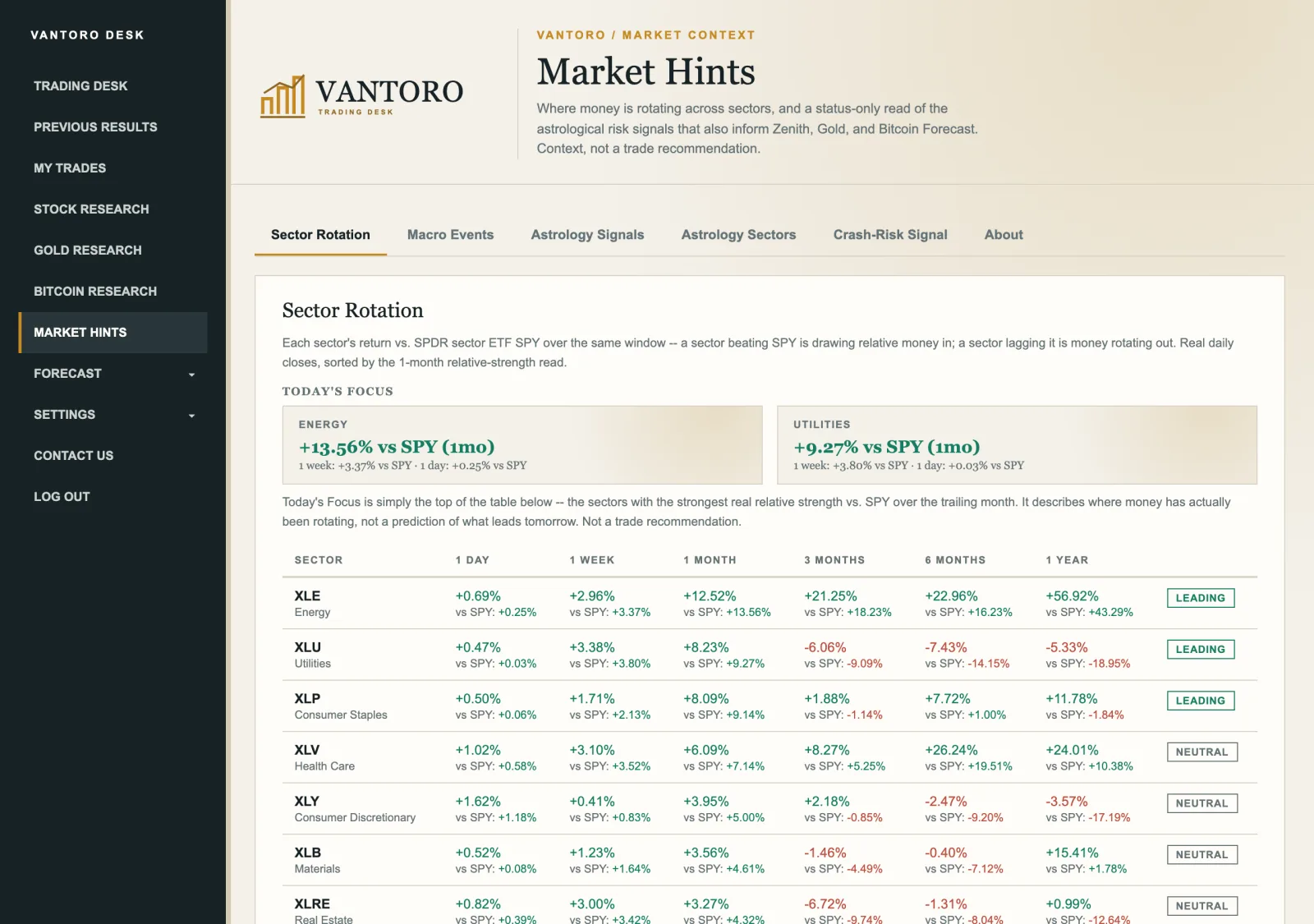Select the XLB ticker symbol
The width and height of the screenshot is (1314, 924).
tap(308, 853)
